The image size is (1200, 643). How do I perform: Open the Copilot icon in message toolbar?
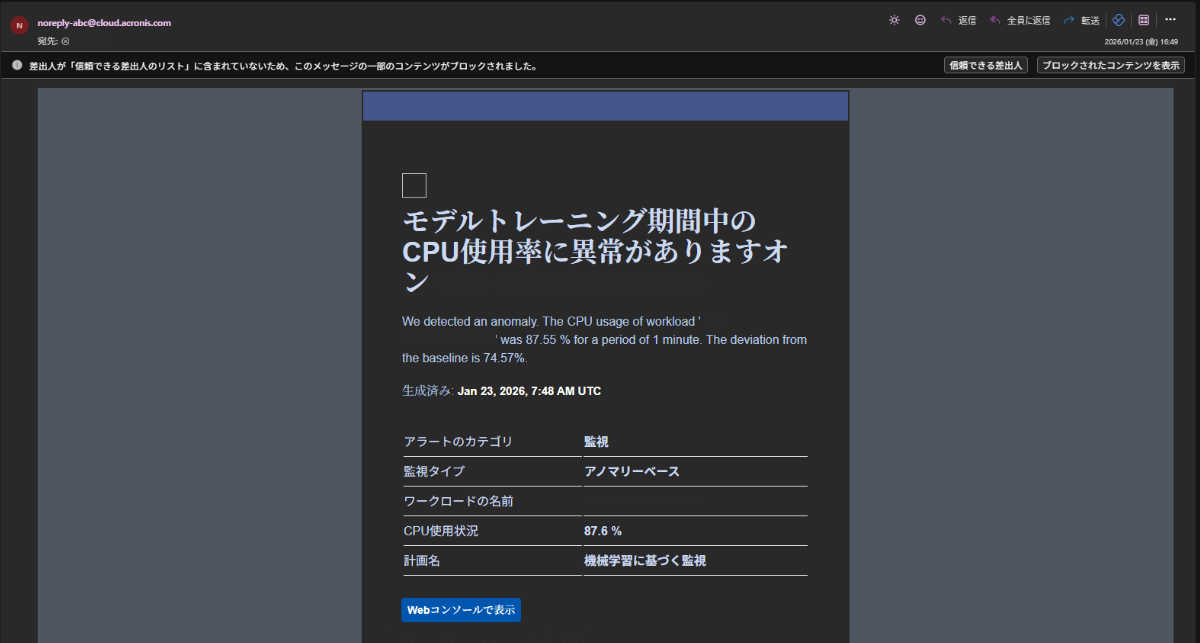[x=1119, y=20]
